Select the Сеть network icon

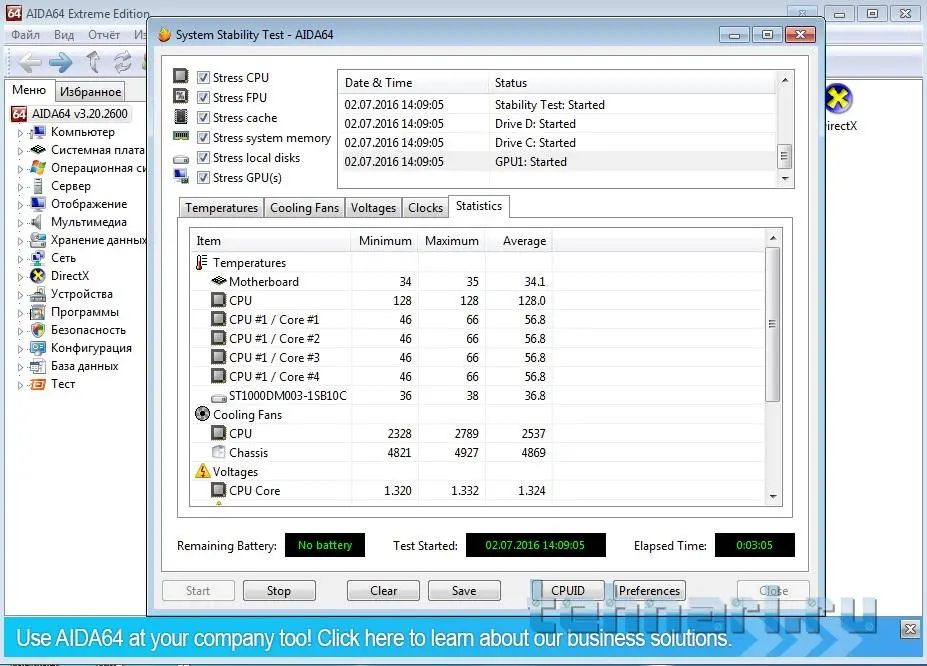38,258
